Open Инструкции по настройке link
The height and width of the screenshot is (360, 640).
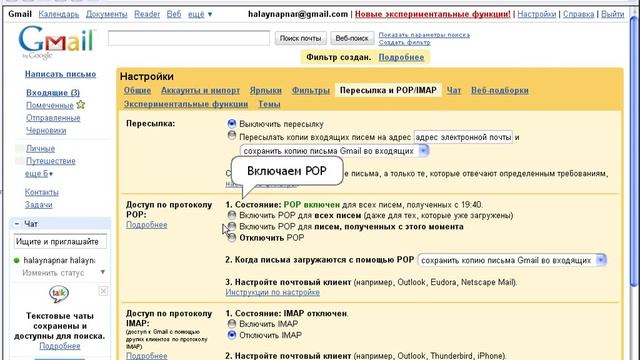pos(273,293)
